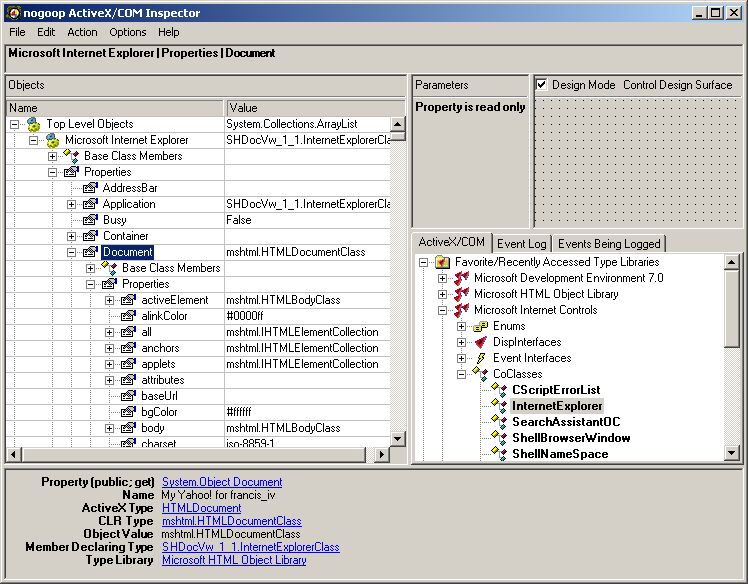Switch to the Events Being Logged tab
The image size is (748, 584).
click(x=609, y=244)
